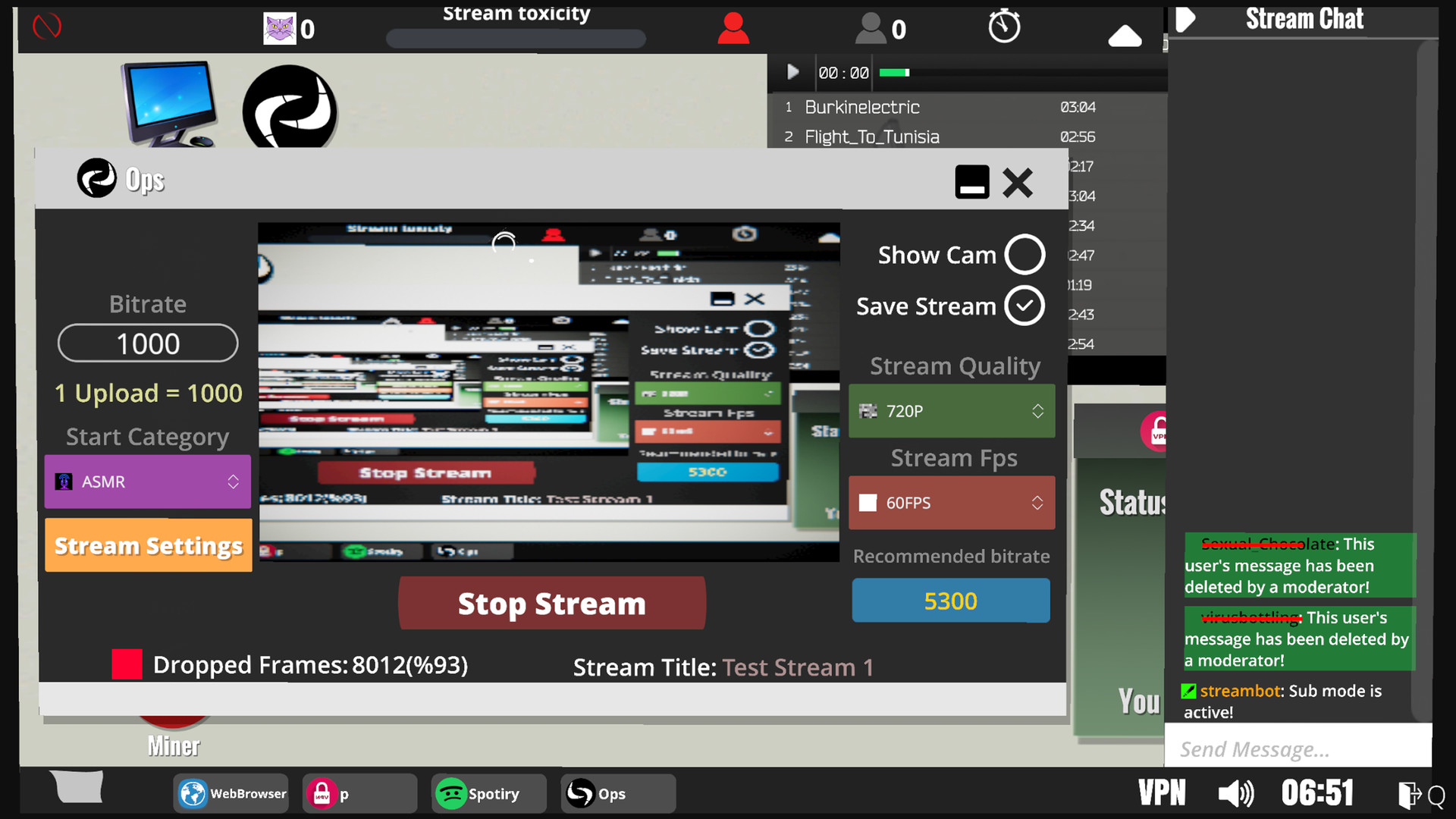Click the Send Message input field
Image resolution: width=1456 pixels, height=819 pixels.
pos(1297,747)
